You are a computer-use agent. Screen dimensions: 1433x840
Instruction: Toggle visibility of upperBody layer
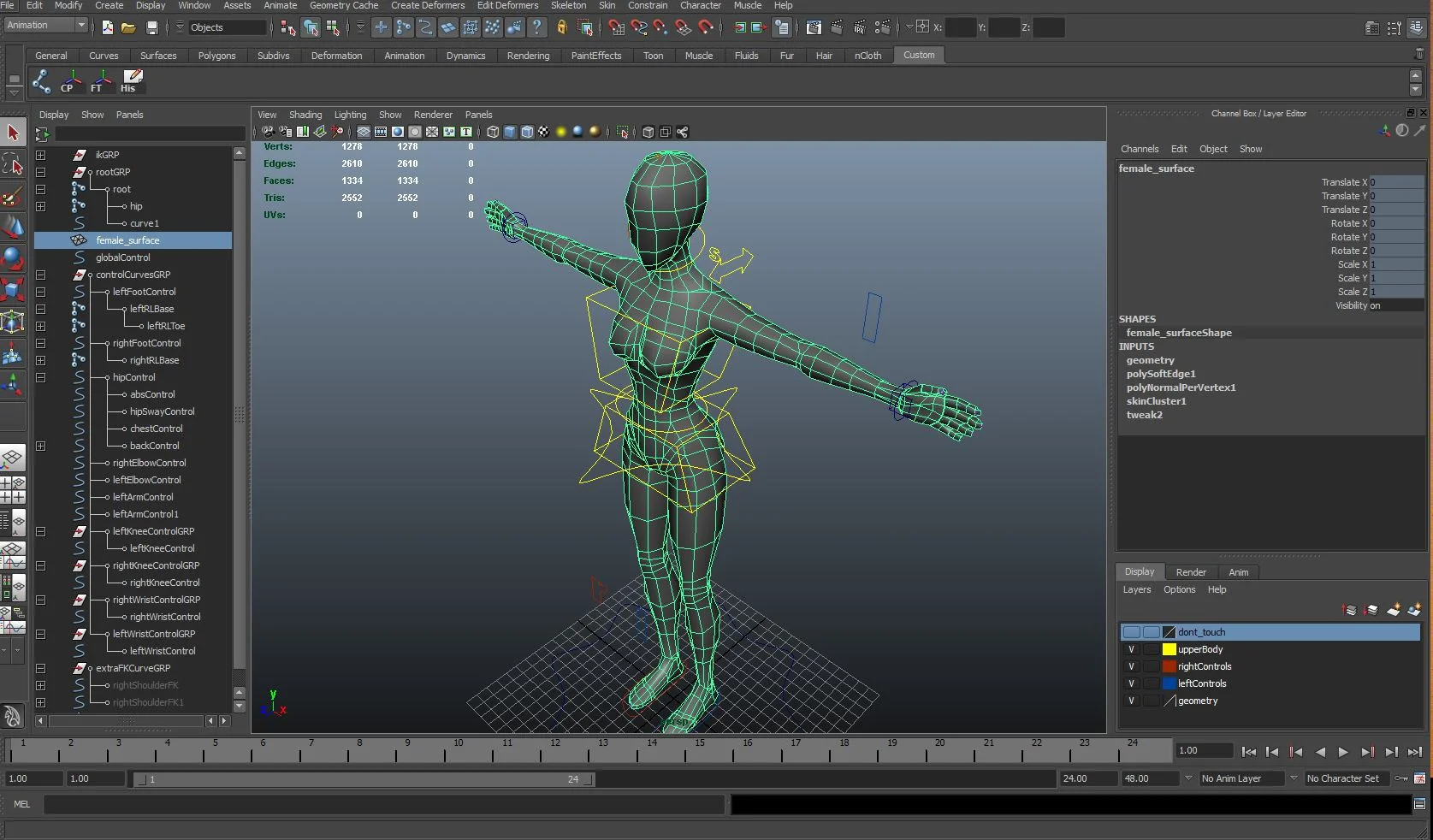(x=1131, y=649)
